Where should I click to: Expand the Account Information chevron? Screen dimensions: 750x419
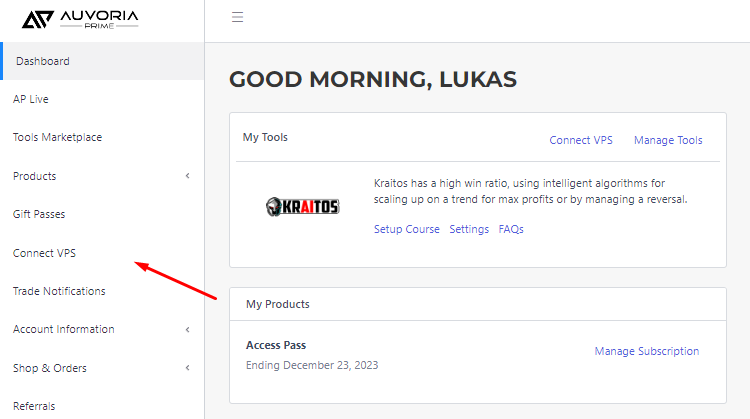coord(188,330)
